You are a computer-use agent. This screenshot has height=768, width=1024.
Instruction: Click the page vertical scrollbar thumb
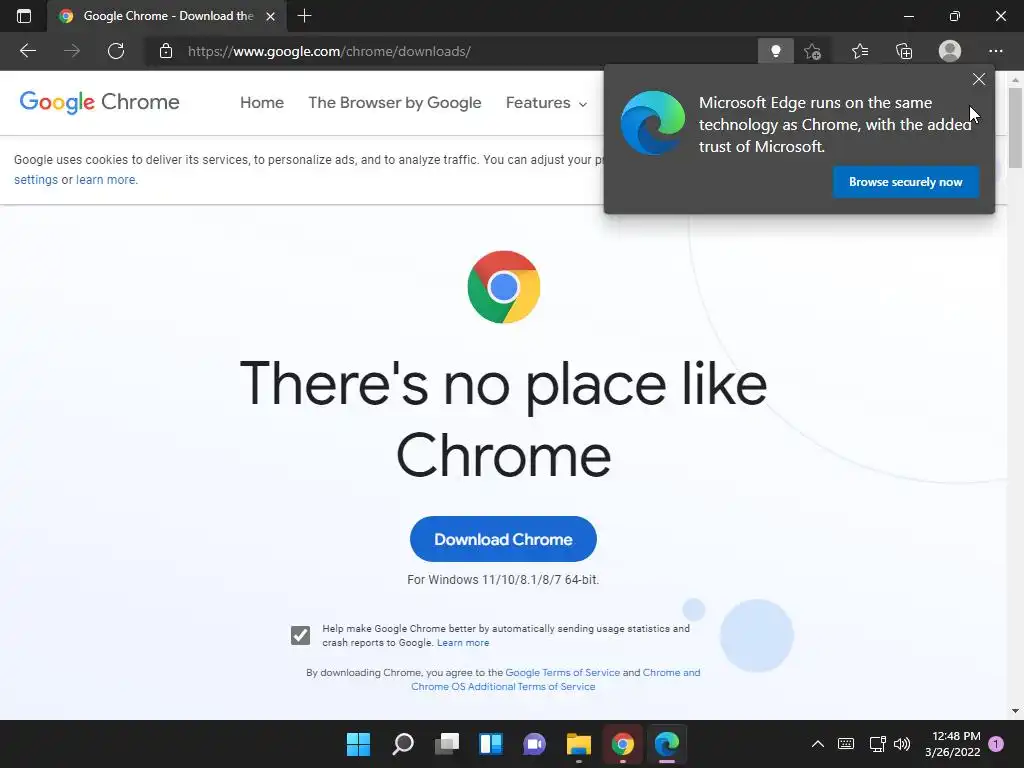(x=1015, y=127)
